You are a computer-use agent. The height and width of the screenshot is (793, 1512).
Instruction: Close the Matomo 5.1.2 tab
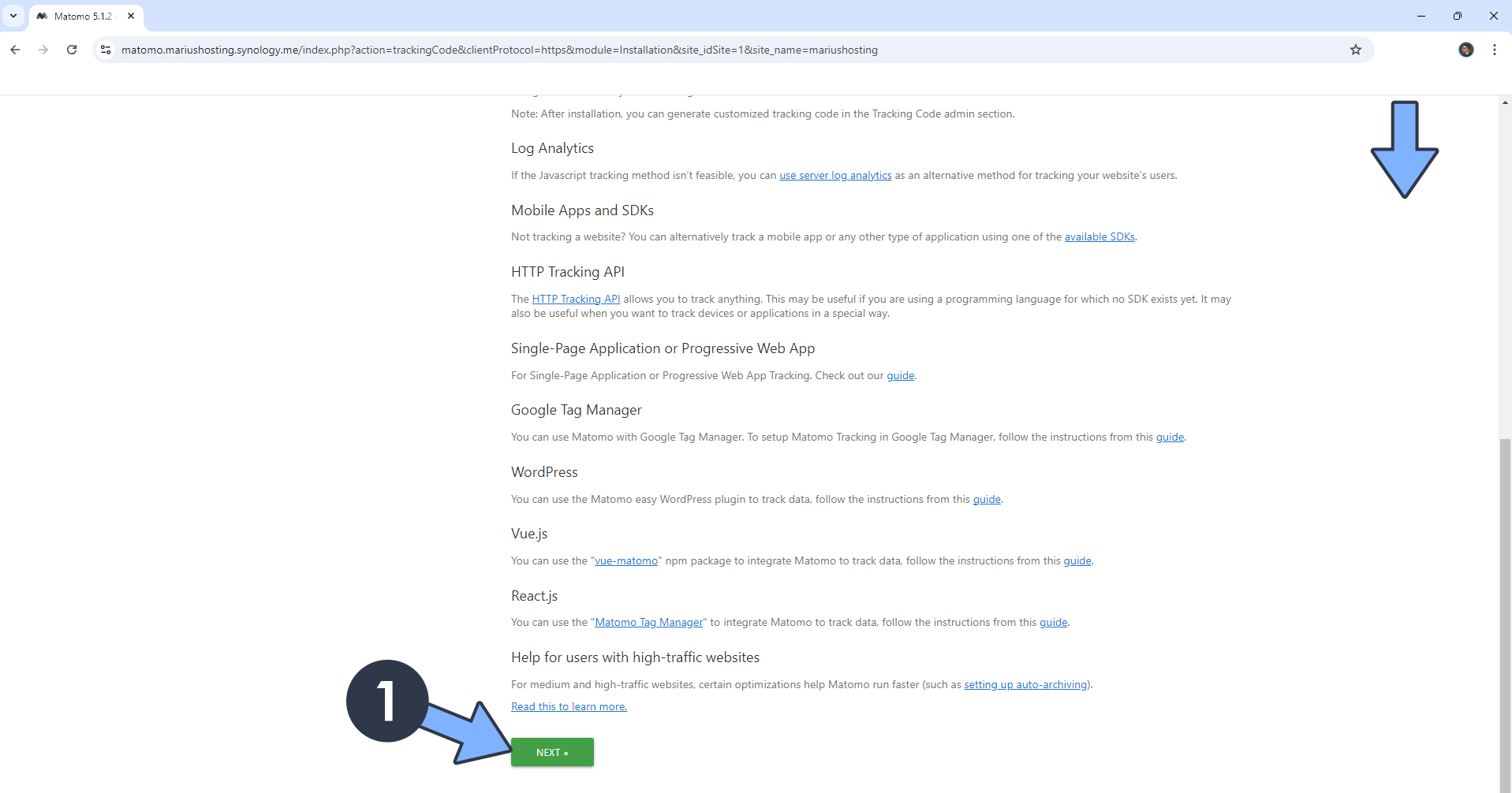click(x=131, y=16)
